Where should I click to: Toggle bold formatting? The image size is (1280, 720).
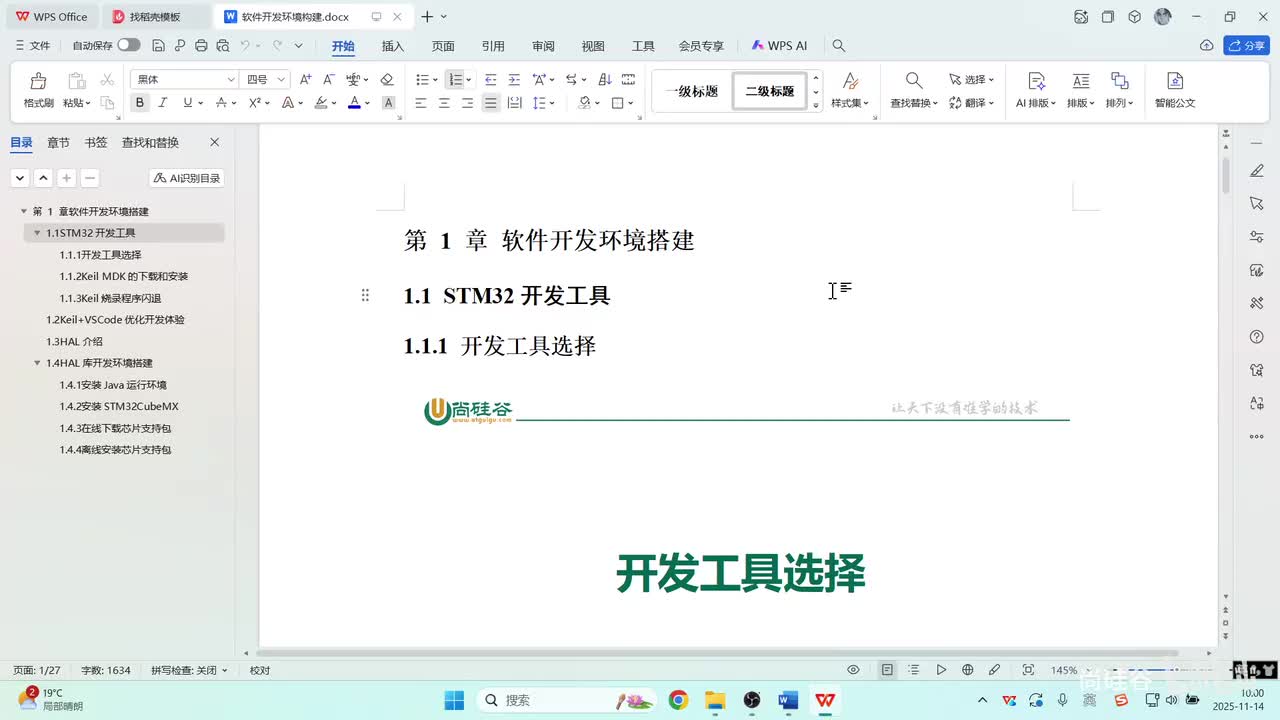click(x=139, y=103)
